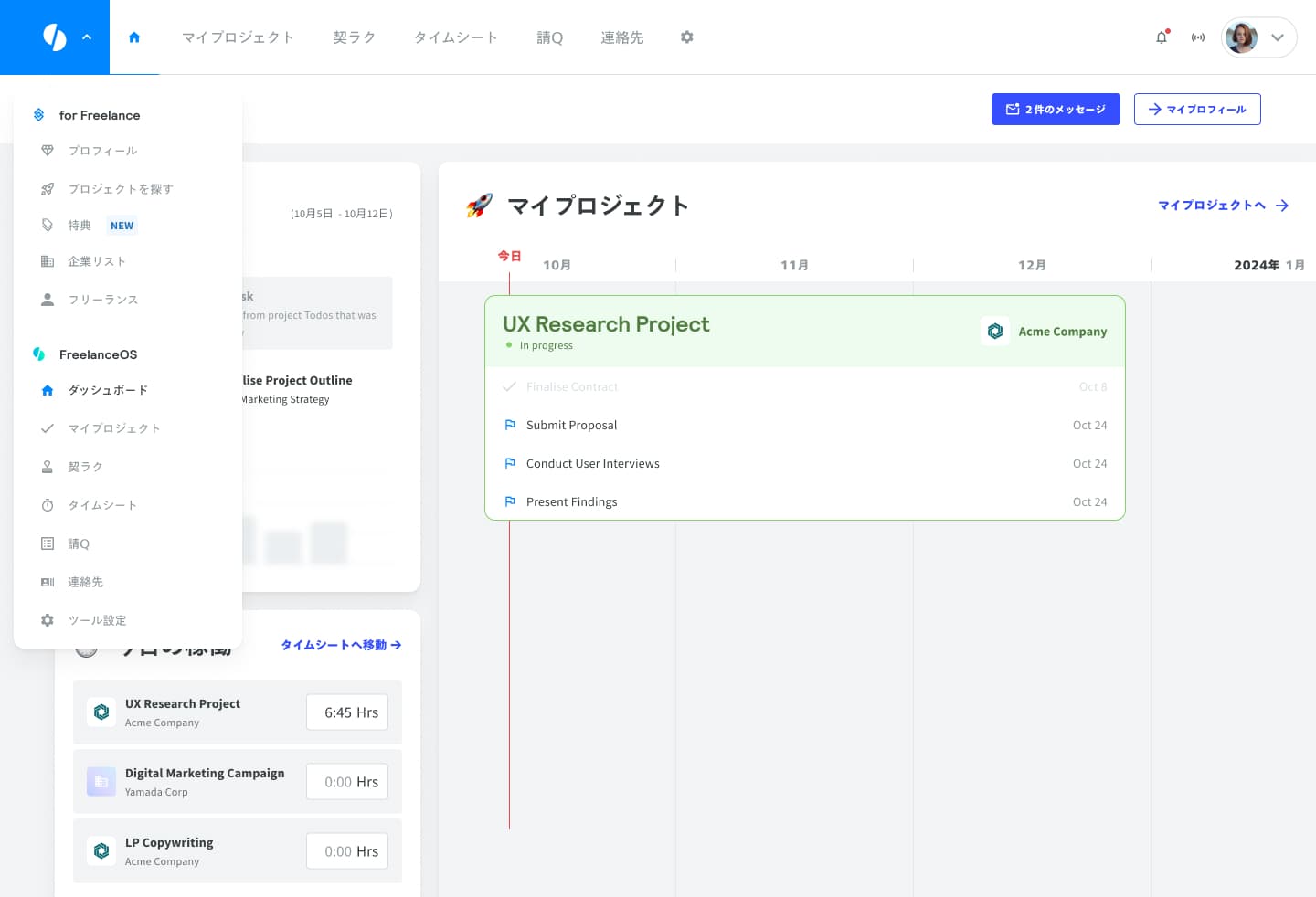Click the flag icon beside Submit Proposal
Viewport: 1316px width, 897px height.
(510, 425)
